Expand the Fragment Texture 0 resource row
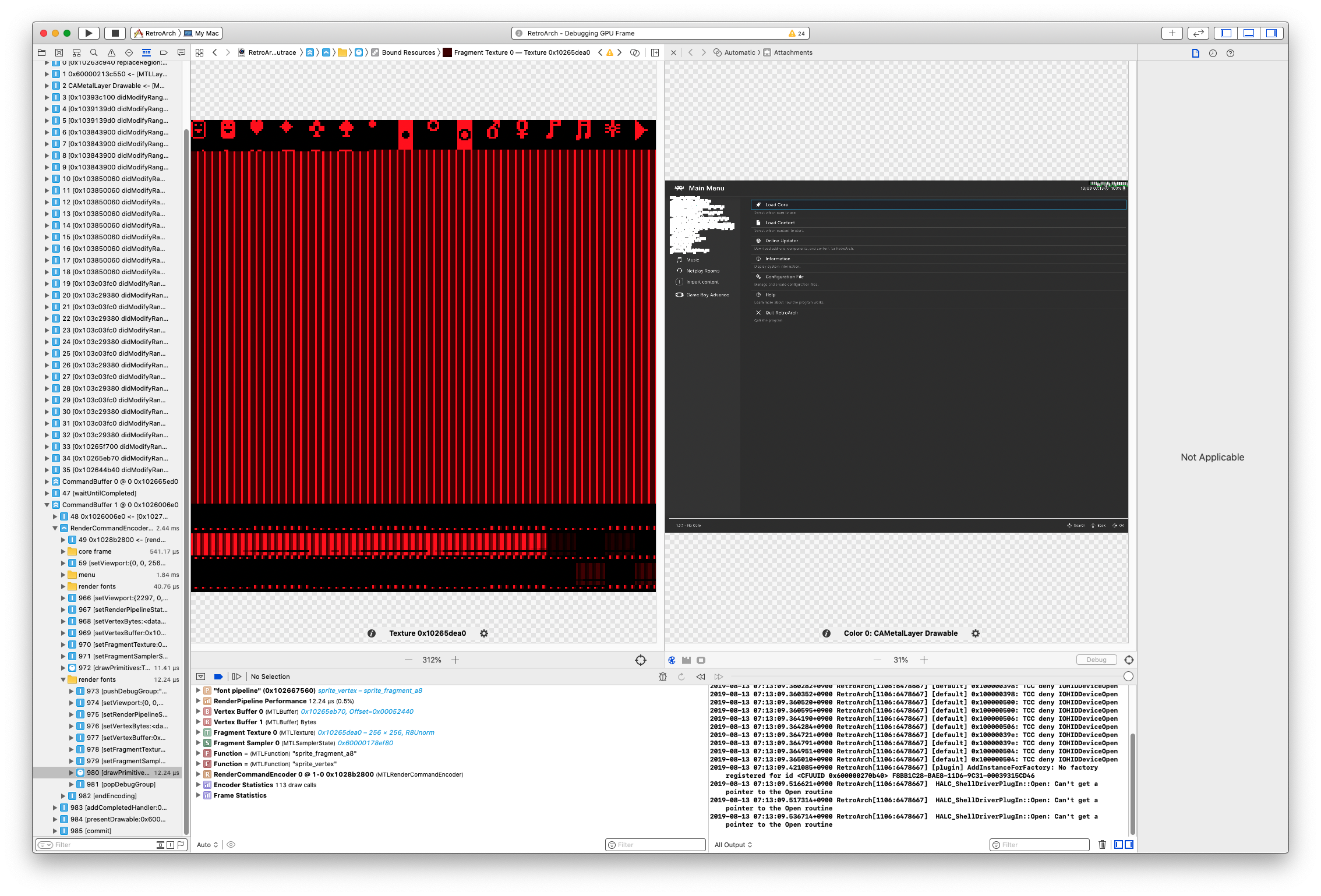This screenshot has height=896, width=1321. (x=198, y=732)
